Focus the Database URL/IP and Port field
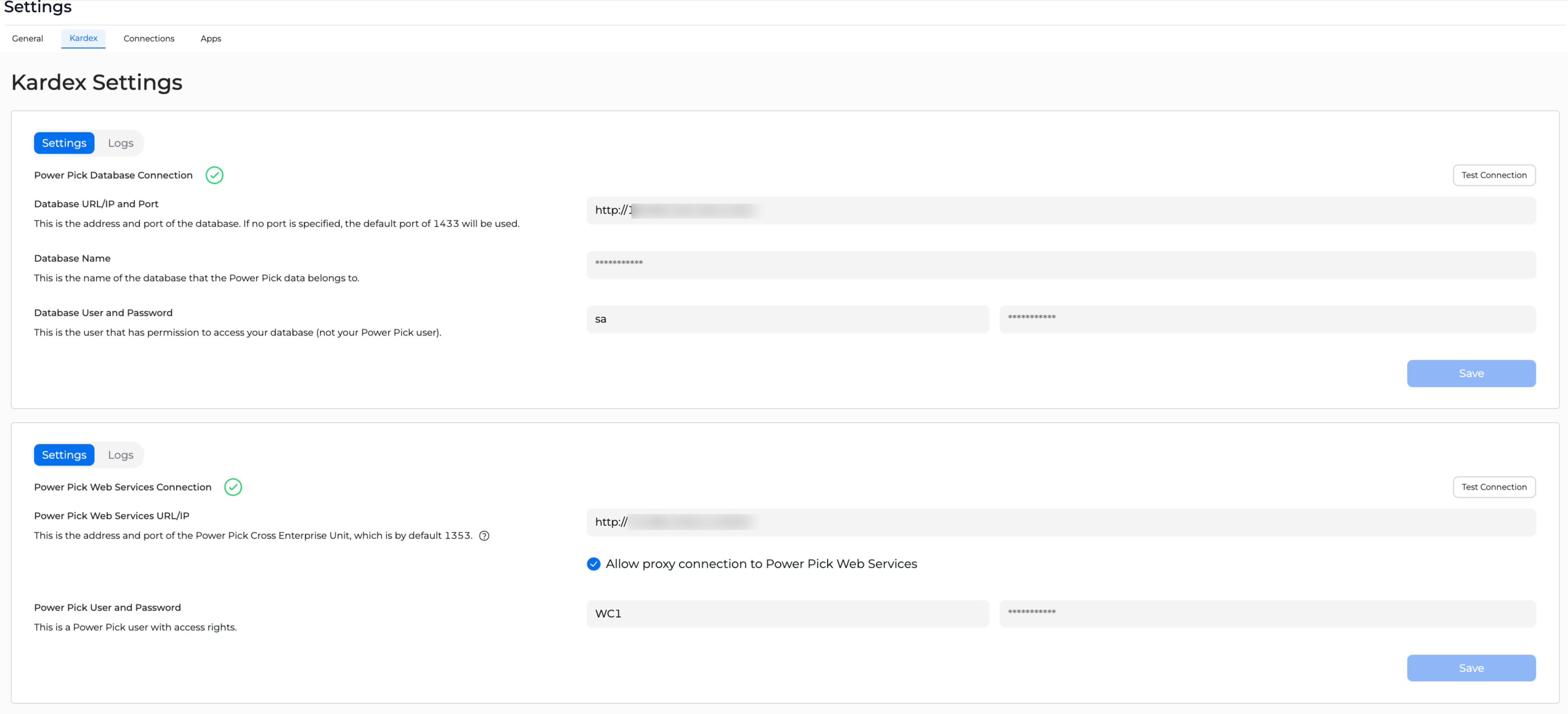The image size is (1568, 714). coord(1061,211)
